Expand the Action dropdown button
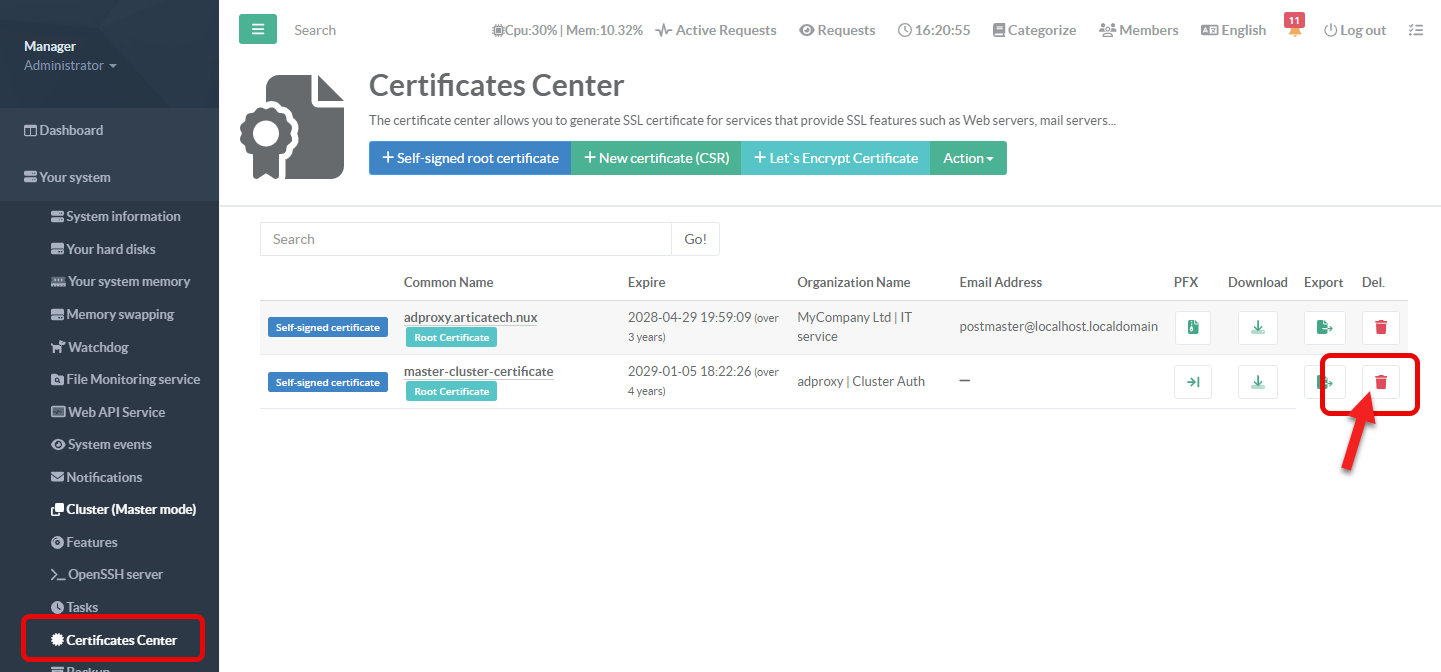Image resolution: width=1441 pixels, height=672 pixels. tap(968, 158)
